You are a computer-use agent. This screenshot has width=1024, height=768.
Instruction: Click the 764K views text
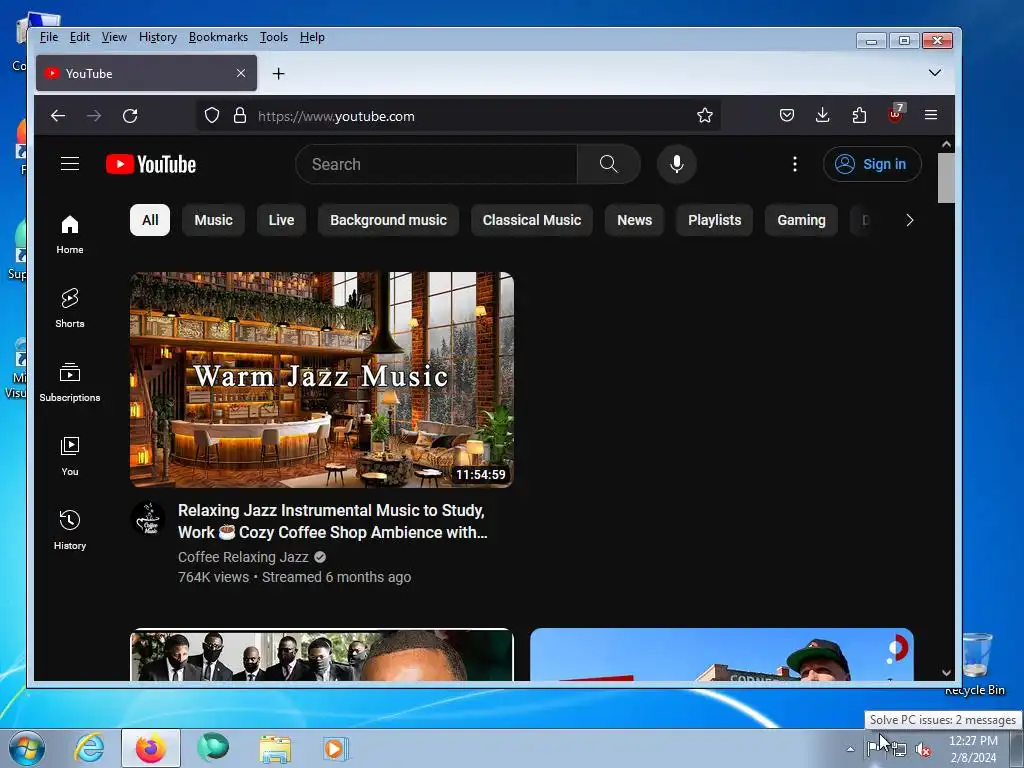coord(213,577)
